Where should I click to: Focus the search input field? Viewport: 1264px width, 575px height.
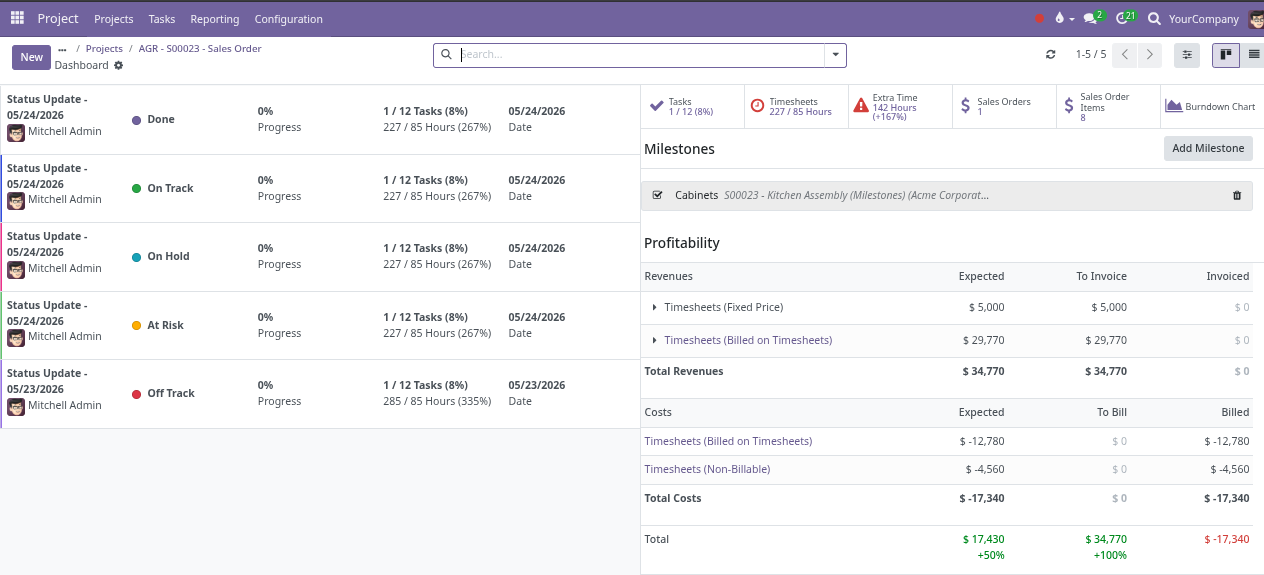pyautogui.click(x=641, y=55)
